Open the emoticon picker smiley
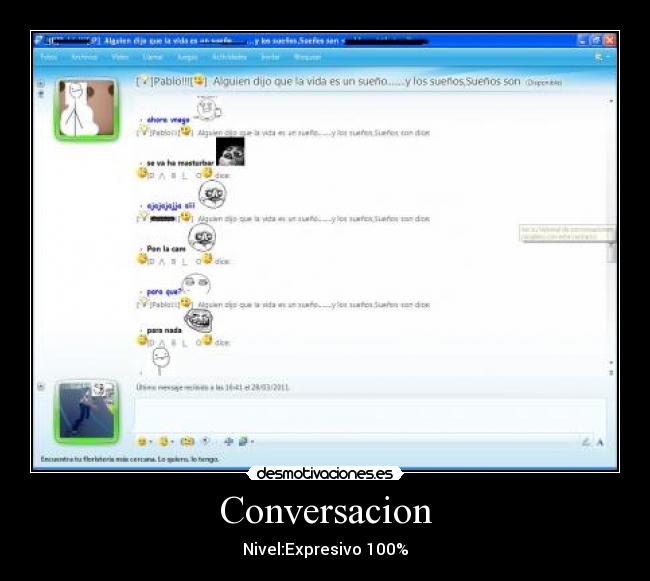This screenshot has height=581, width=650. [x=142, y=442]
